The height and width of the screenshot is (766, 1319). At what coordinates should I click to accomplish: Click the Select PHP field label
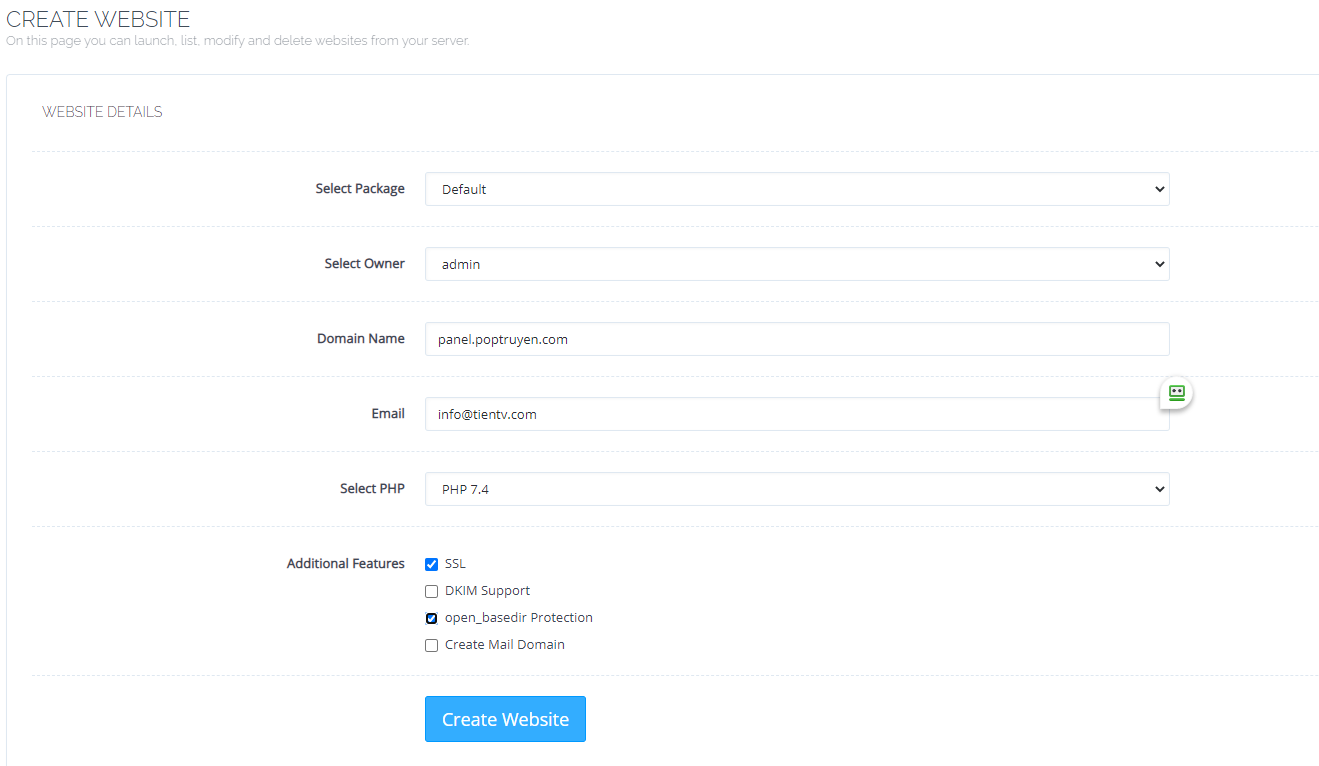pos(372,488)
